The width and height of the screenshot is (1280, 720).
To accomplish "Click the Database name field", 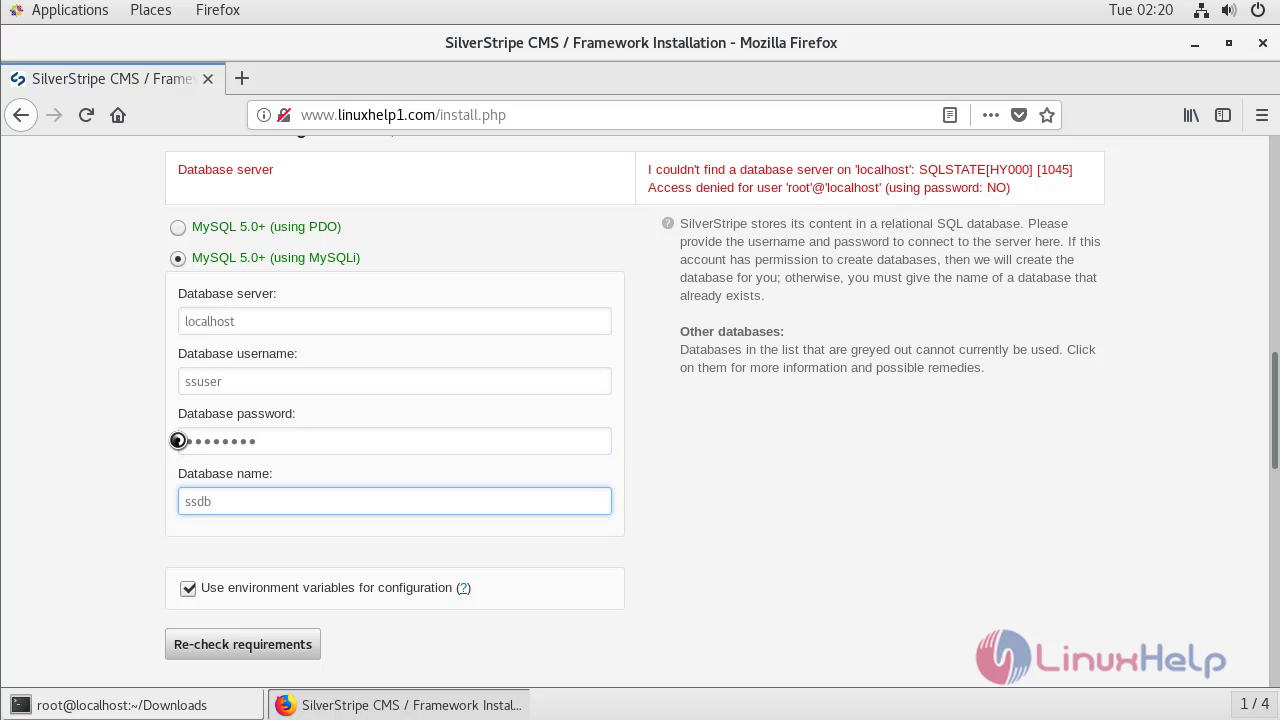I will (x=394, y=501).
